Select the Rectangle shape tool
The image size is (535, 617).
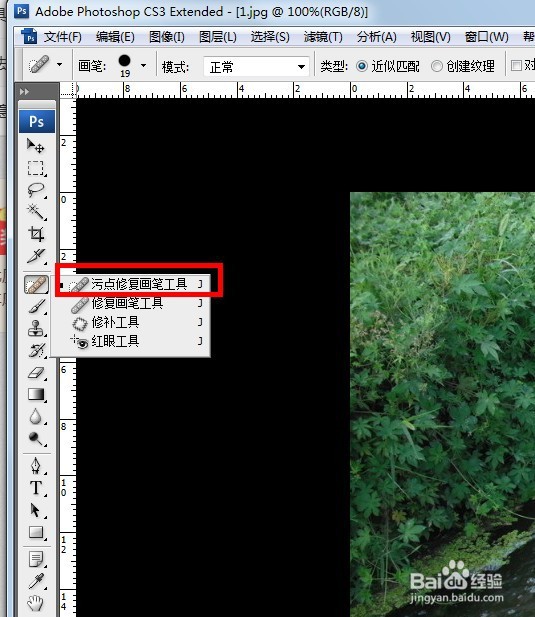[36, 532]
